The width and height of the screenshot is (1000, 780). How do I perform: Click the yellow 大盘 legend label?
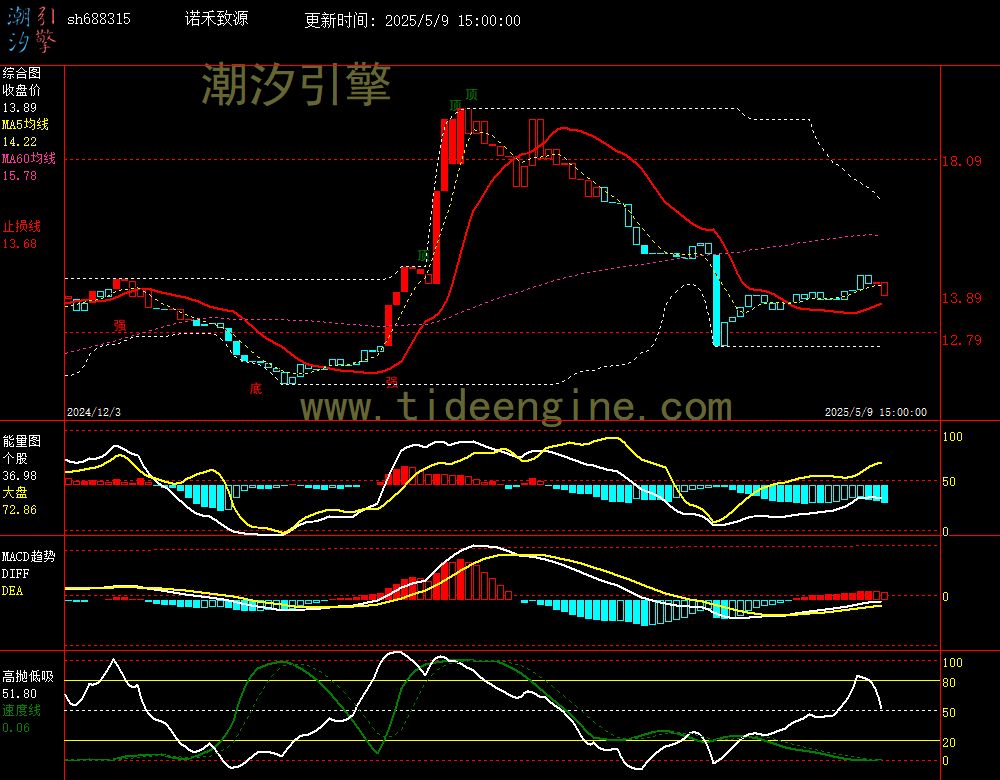pos(15,492)
